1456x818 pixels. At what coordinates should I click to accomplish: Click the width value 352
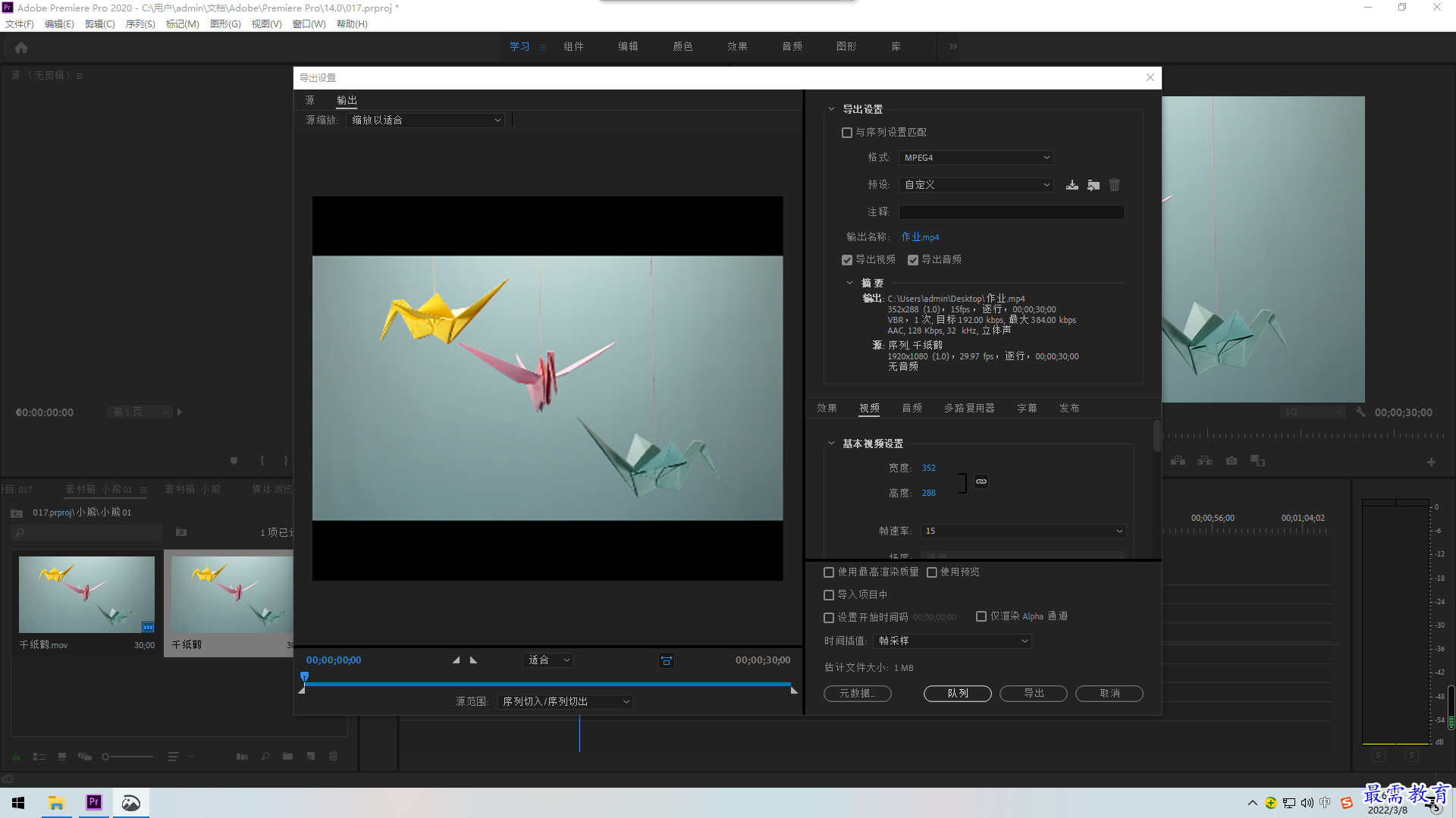pos(928,469)
